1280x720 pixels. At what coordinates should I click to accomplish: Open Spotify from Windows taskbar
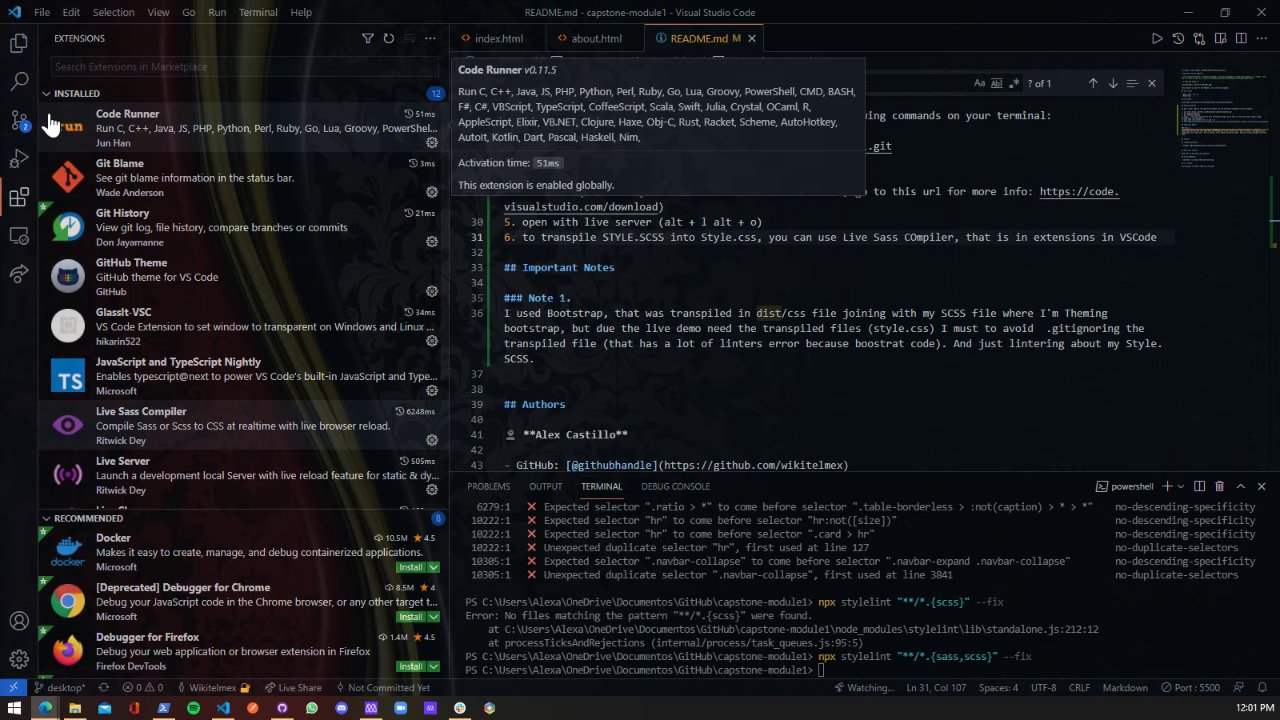pos(193,708)
